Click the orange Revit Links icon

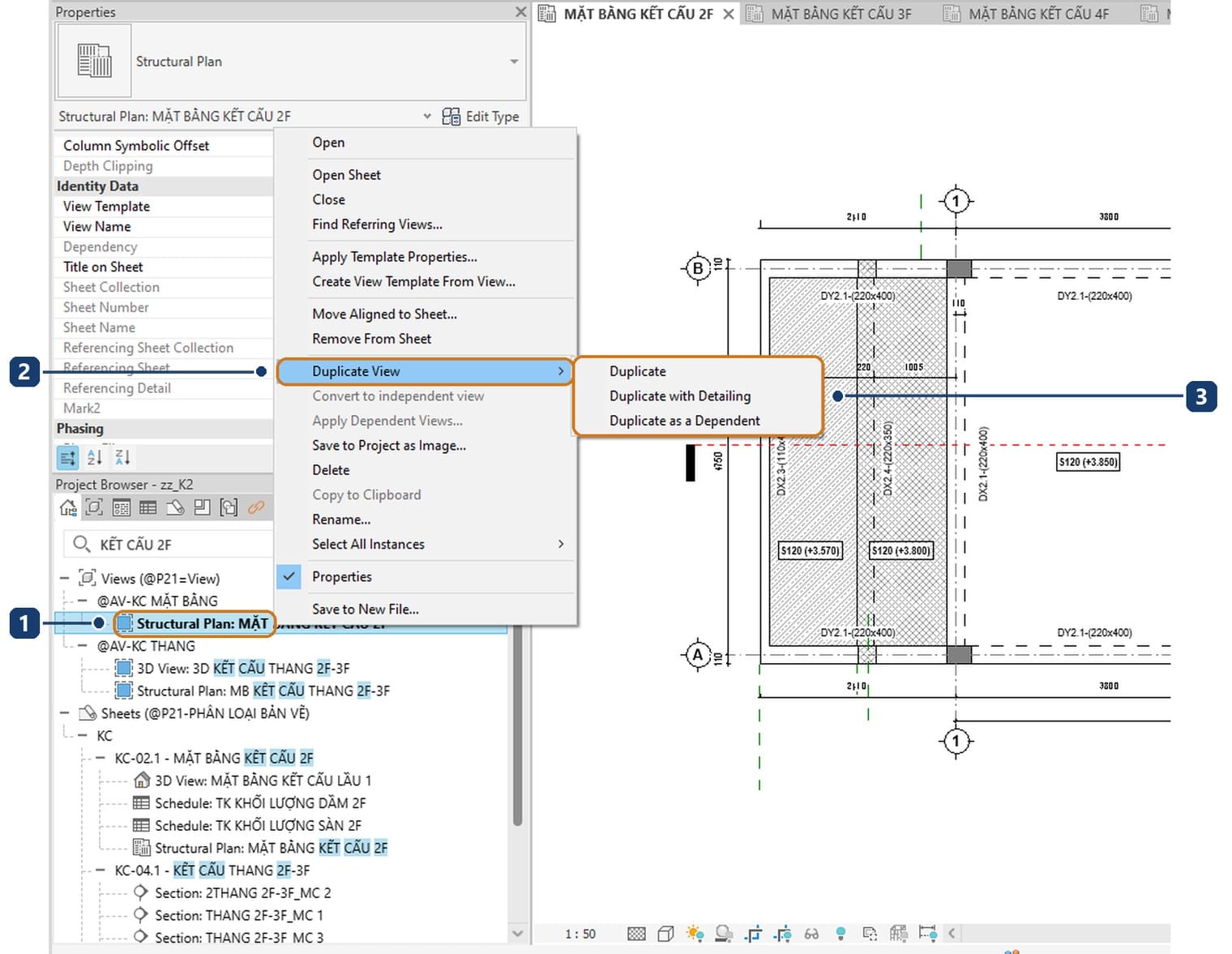point(256,507)
